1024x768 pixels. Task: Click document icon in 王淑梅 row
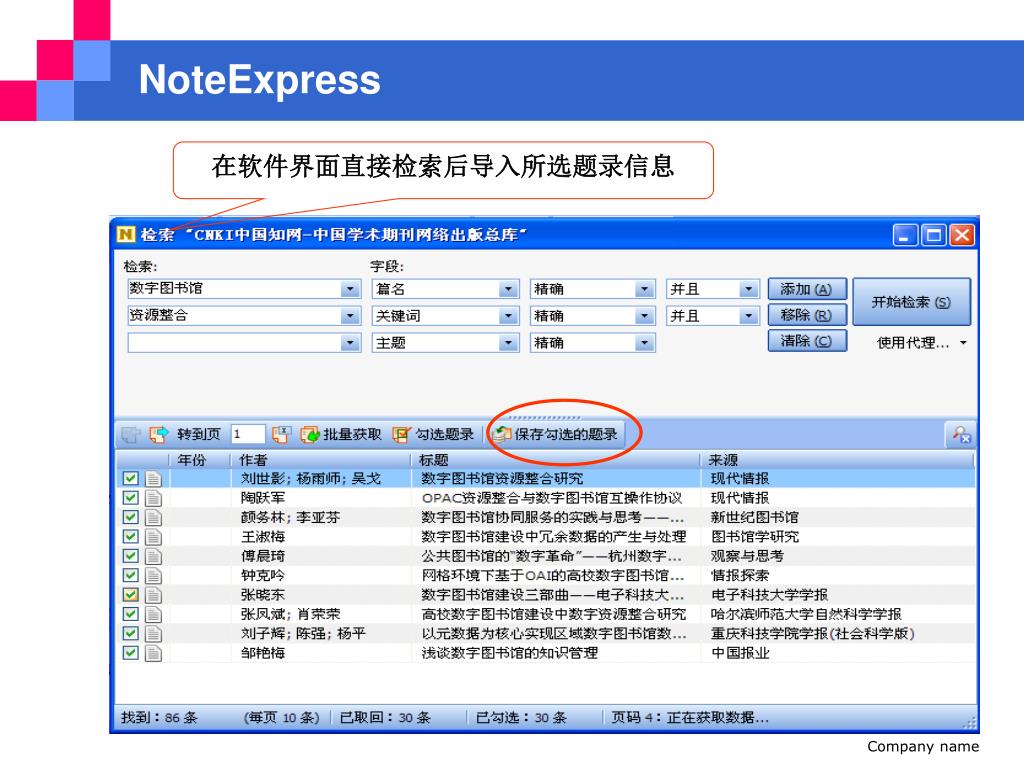pyautogui.click(x=153, y=537)
